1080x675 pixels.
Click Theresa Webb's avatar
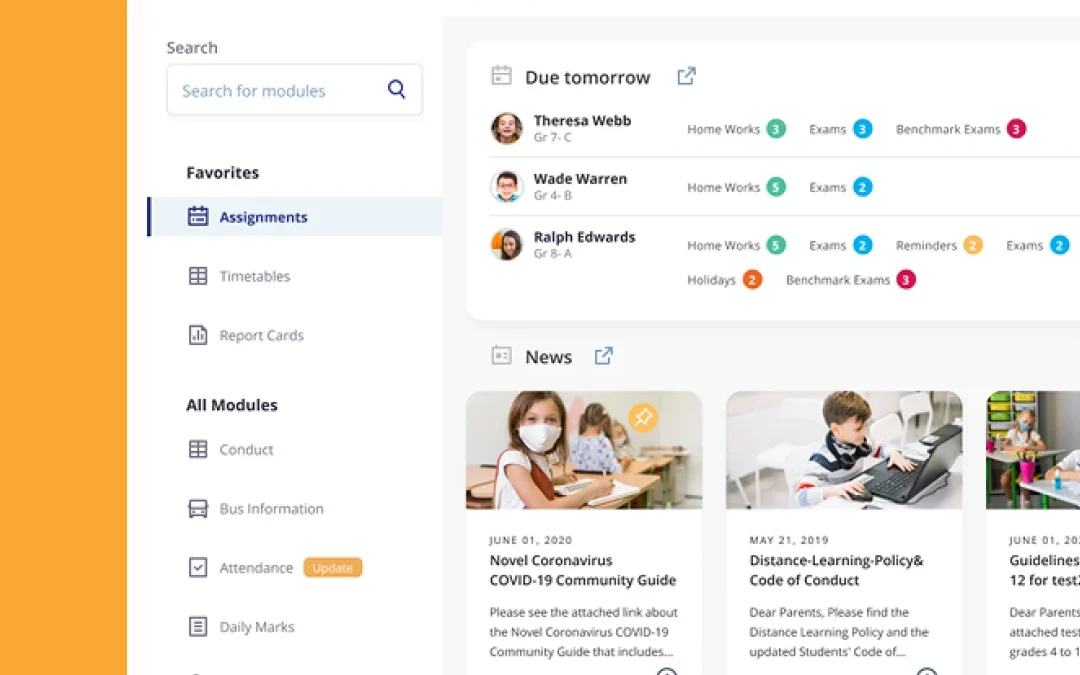point(506,128)
